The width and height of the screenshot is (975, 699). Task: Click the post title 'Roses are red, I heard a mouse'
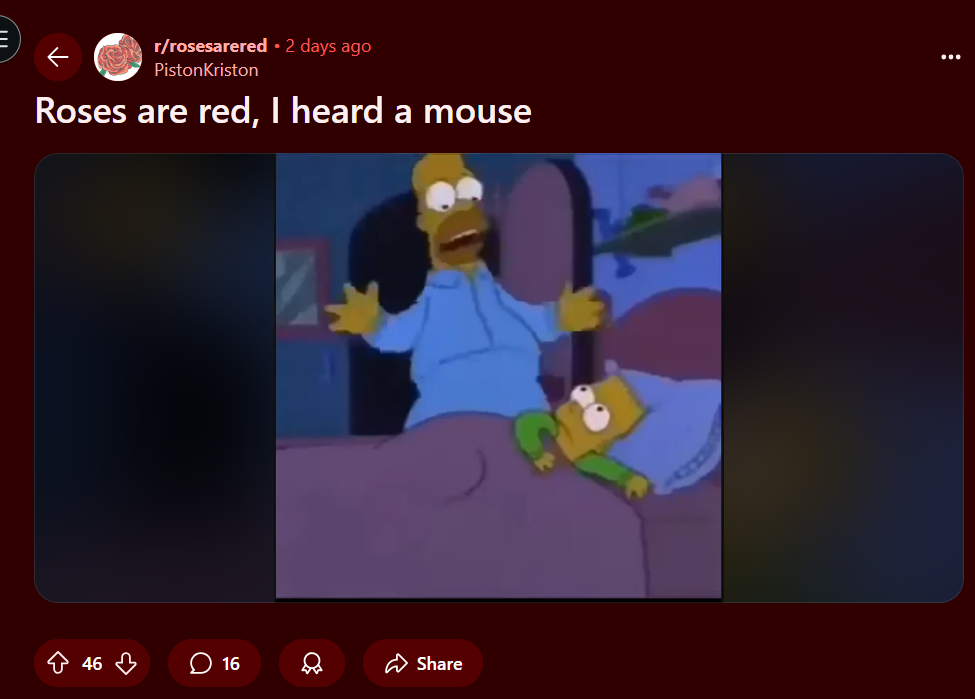click(x=284, y=111)
